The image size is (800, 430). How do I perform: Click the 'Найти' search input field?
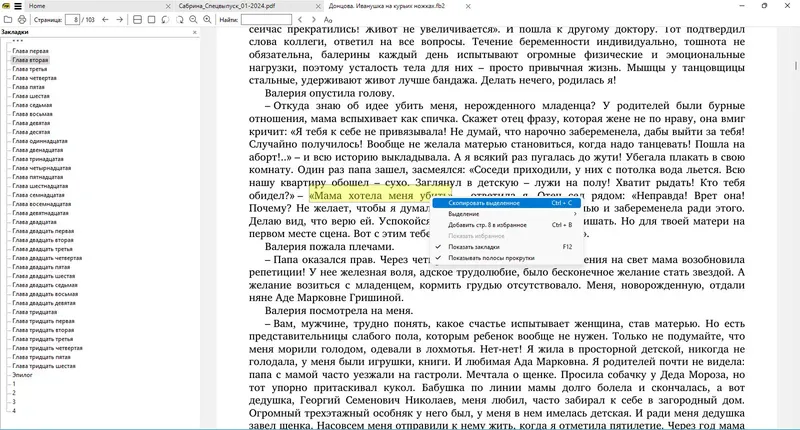point(266,19)
